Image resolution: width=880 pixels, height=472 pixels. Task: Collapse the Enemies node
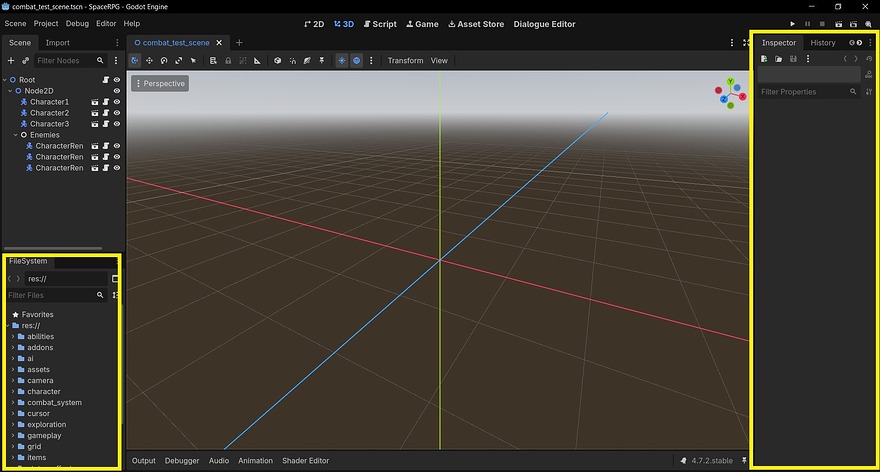(16, 135)
